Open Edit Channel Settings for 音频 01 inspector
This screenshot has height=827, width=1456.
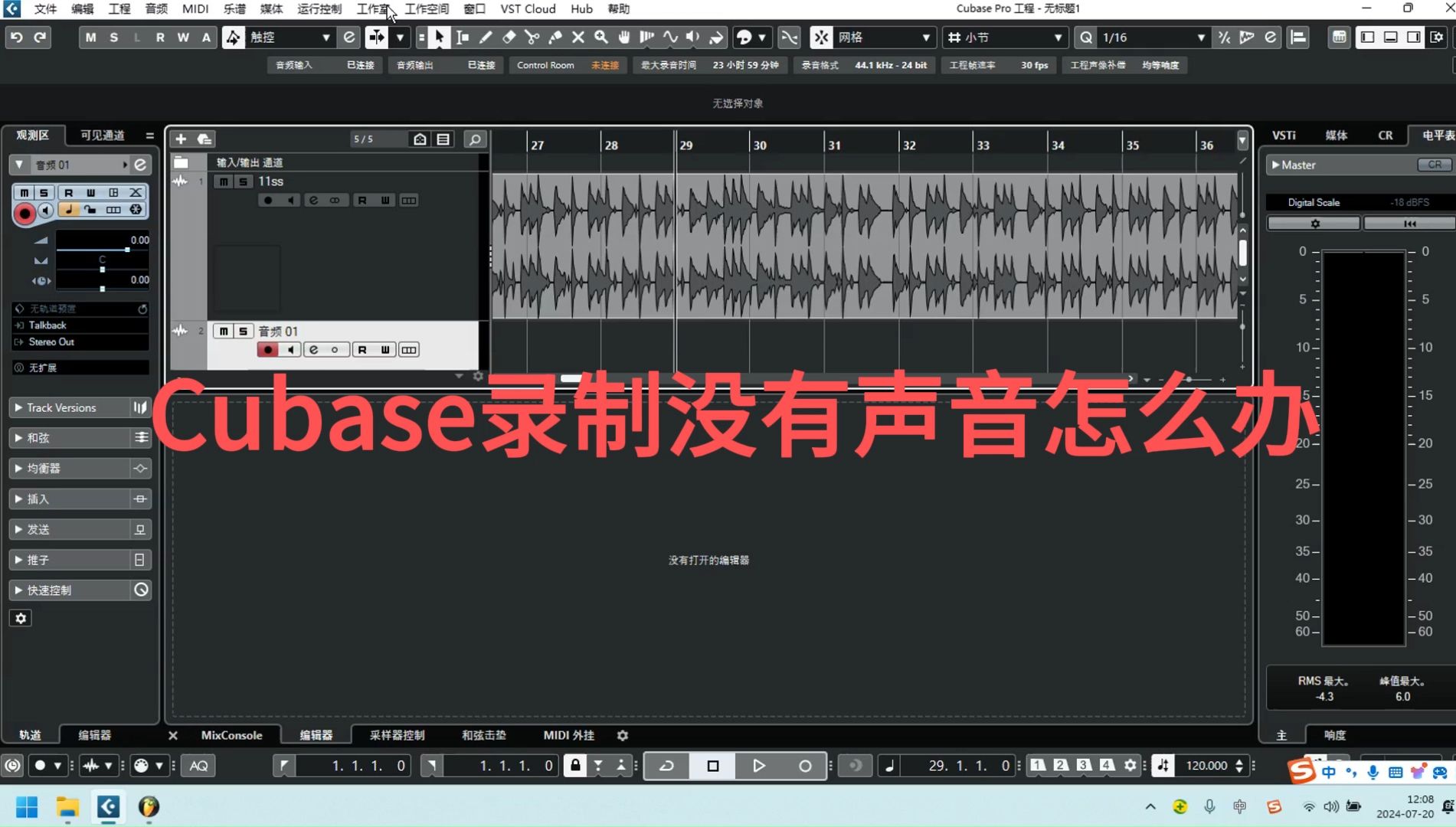tap(140, 165)
